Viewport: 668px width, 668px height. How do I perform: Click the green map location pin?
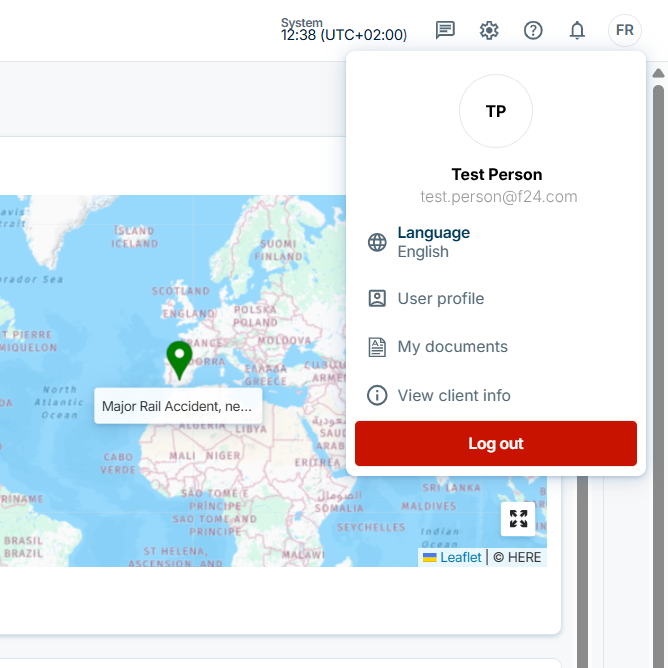point(179,360)
